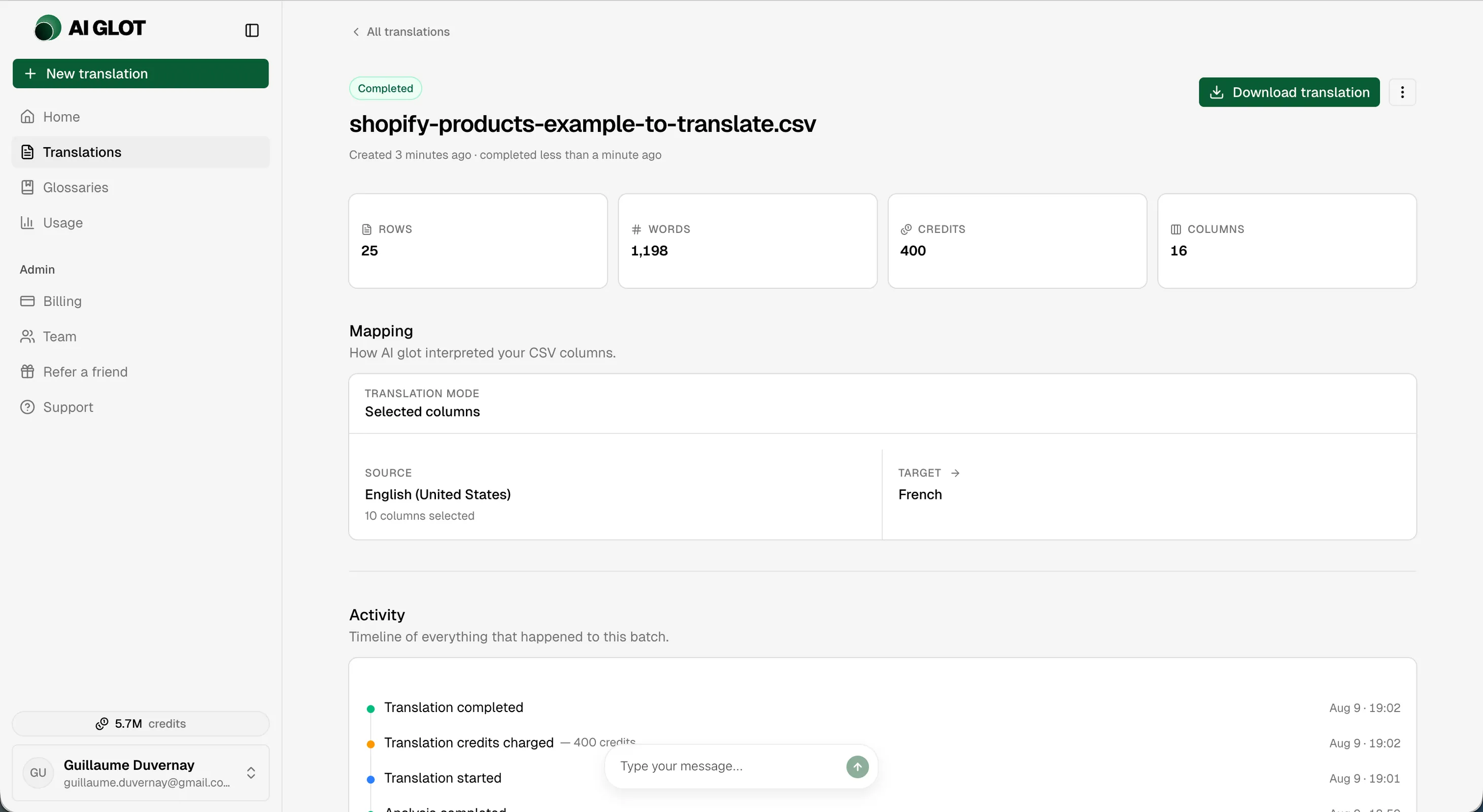This screenshot has height=812, width=1483.
Task: Open the Translations section
Action: [141, 152]
